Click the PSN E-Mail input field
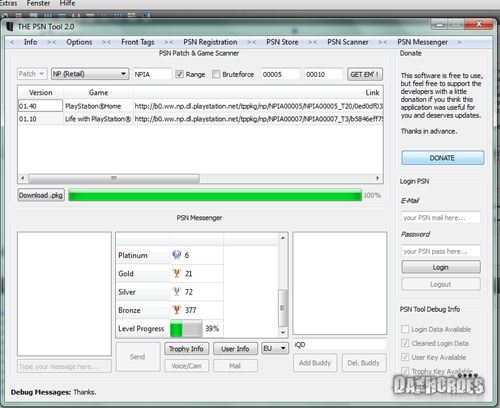Screen dimensions: 500x408 click(x=441, y=217)
